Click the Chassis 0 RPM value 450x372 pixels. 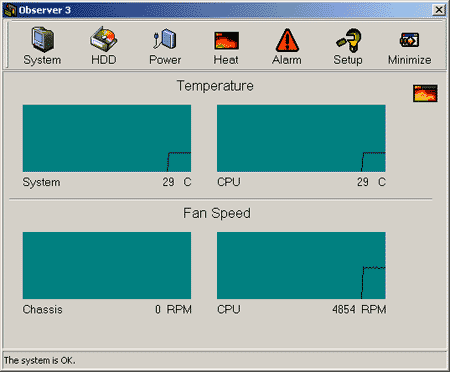(x=173, y=309)
